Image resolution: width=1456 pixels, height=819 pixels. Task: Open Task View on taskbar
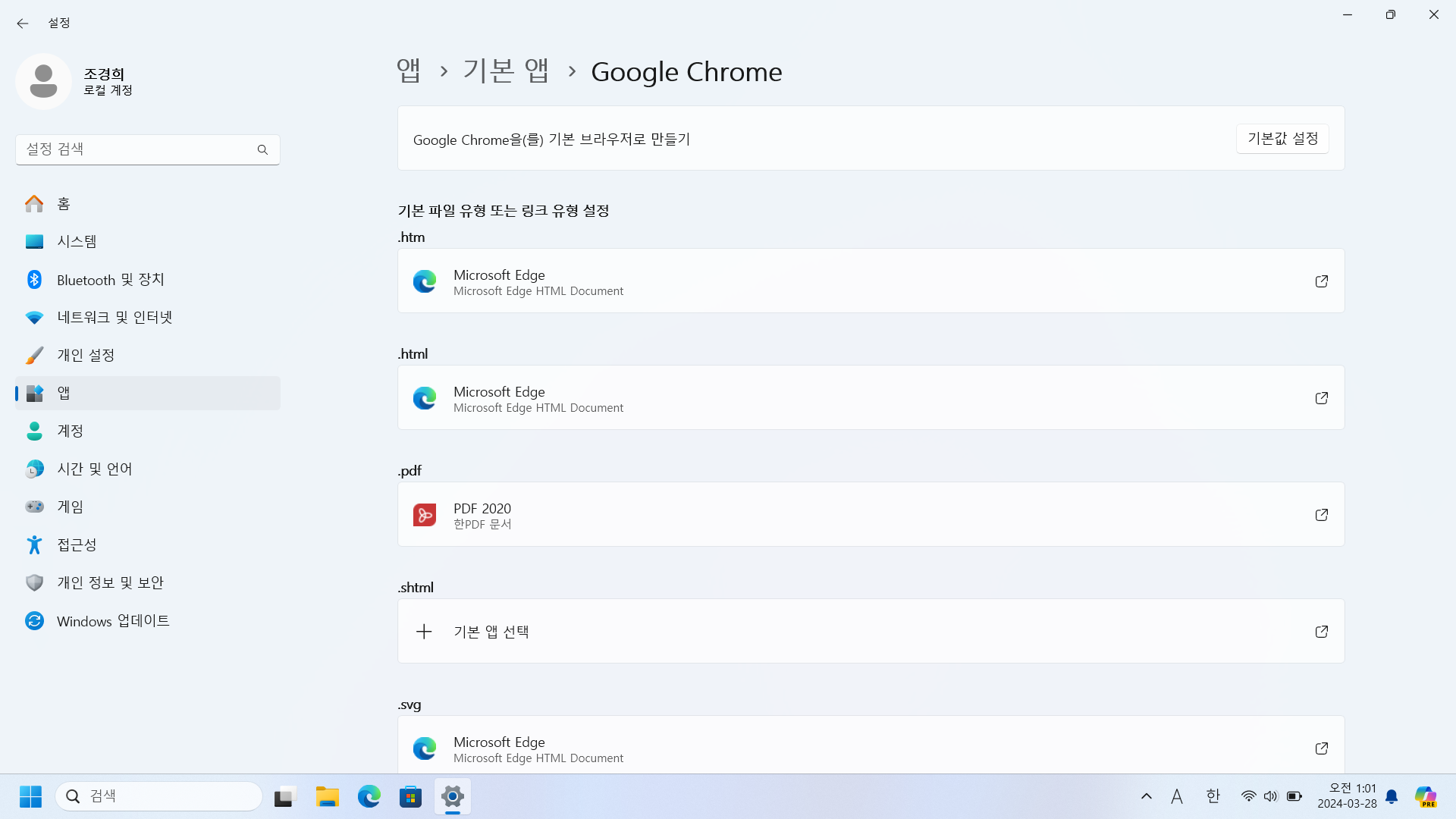click(284, 796)
